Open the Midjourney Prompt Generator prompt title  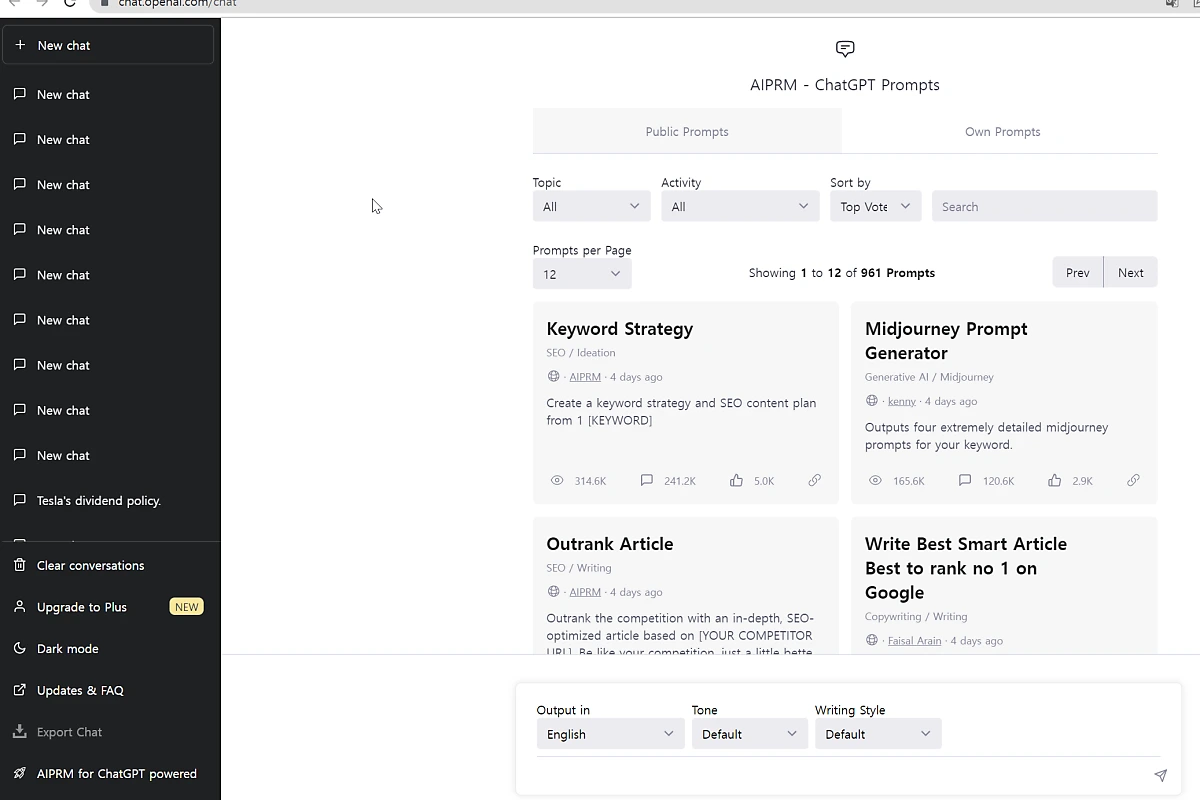[946, 341]
